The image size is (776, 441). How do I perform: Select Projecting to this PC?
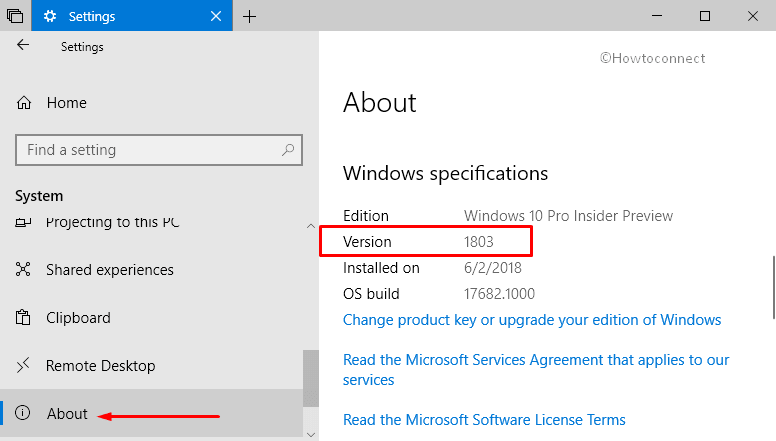pyautogui.click(x=112, y=222)
